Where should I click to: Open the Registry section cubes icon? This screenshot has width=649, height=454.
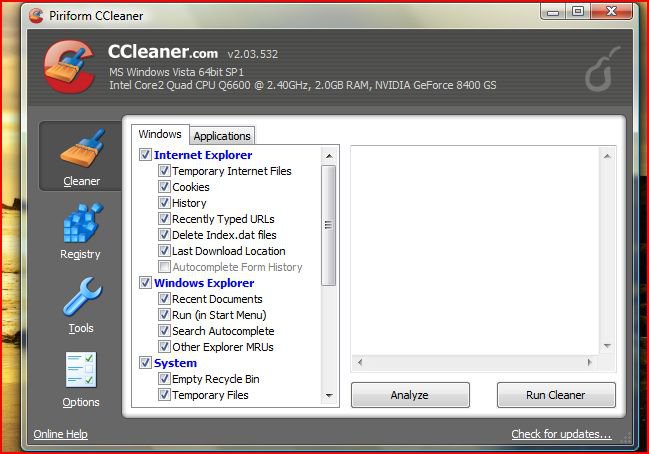tap(82, 222)
